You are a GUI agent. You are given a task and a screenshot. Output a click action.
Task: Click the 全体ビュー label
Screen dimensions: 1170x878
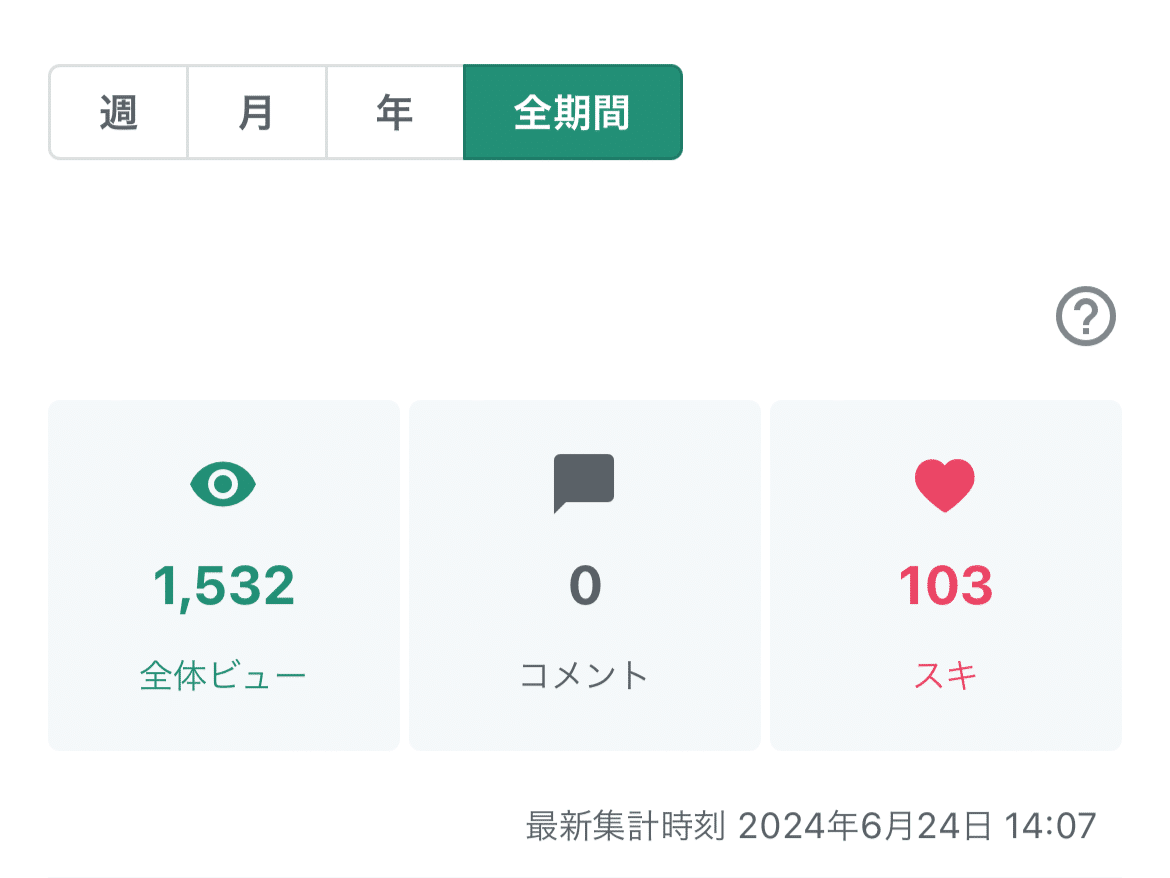click(223, 676)
